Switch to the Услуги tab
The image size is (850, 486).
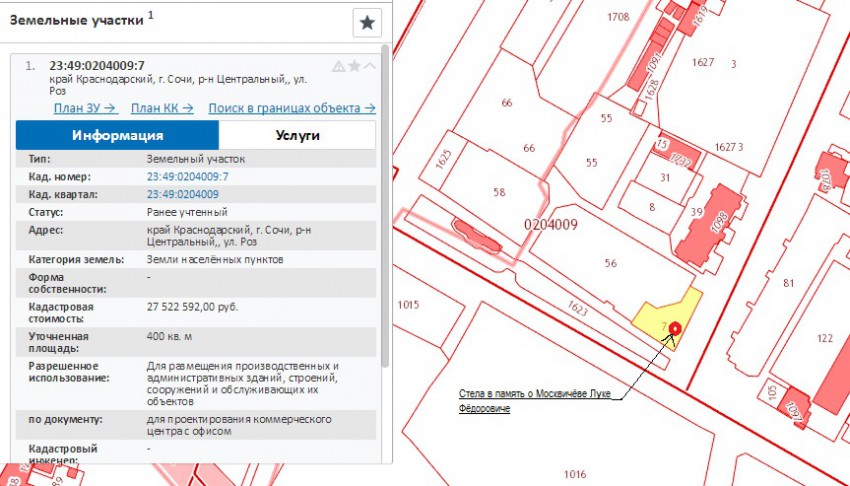pos(297,135)
